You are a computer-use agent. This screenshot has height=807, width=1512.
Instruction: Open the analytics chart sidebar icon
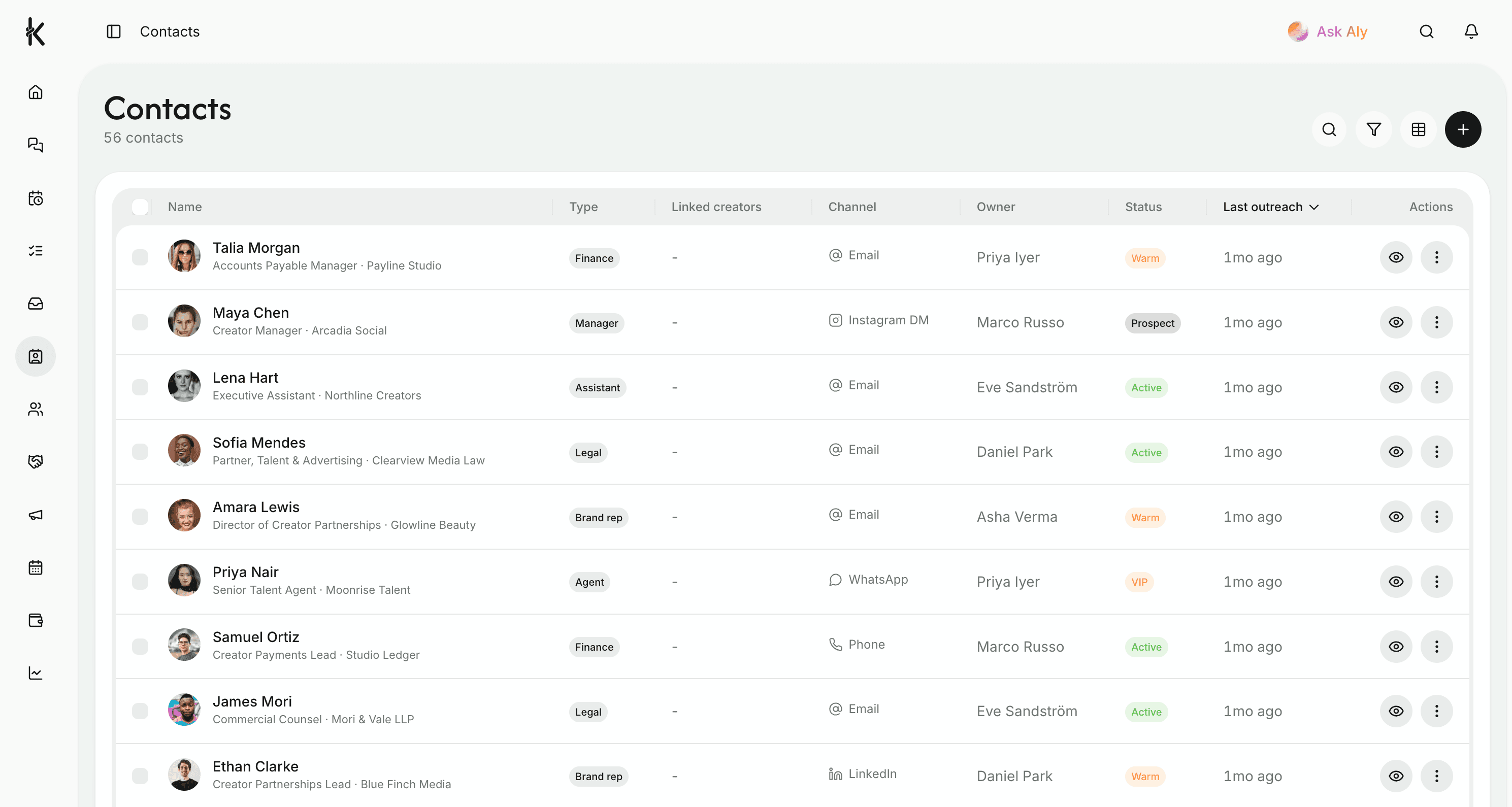point(36,673)
